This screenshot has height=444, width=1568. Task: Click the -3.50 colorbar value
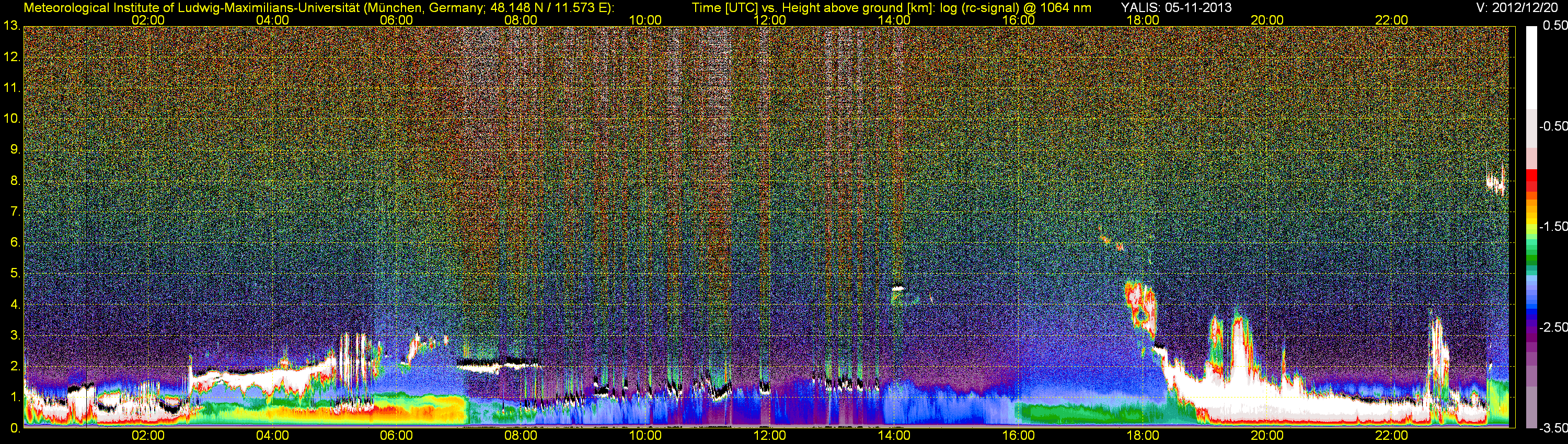[1553, 428]
